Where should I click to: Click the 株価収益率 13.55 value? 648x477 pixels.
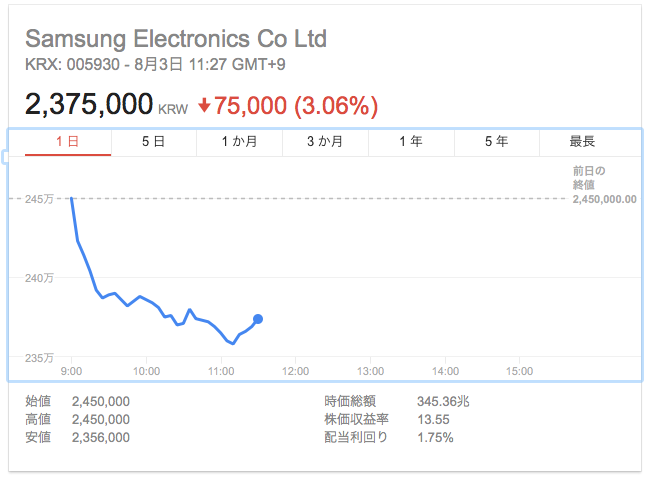tap(430, 420)
